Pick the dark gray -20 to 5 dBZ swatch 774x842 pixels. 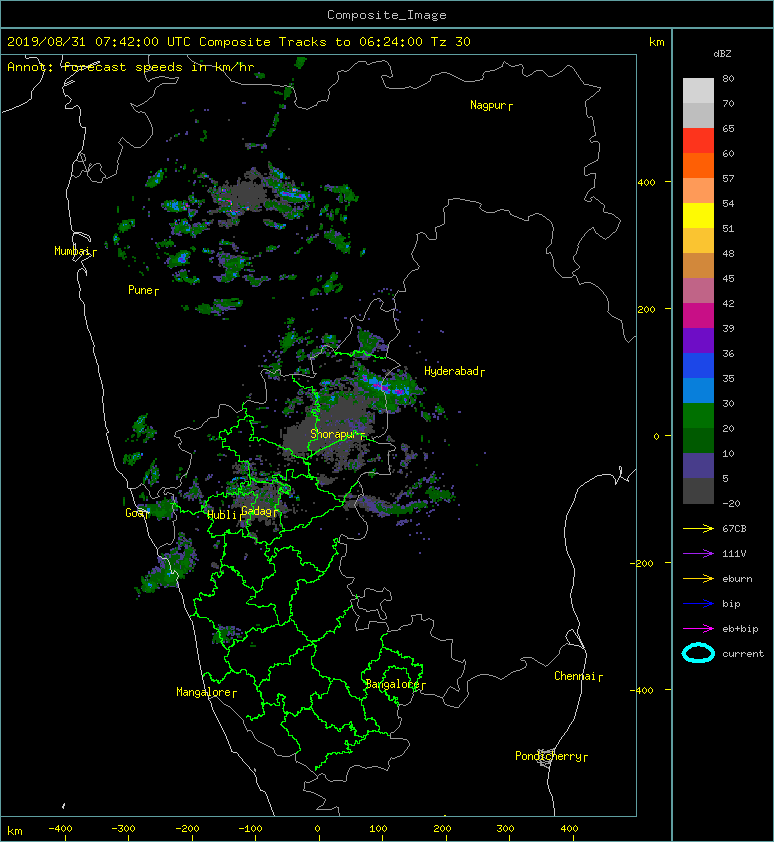click(698, 491)
